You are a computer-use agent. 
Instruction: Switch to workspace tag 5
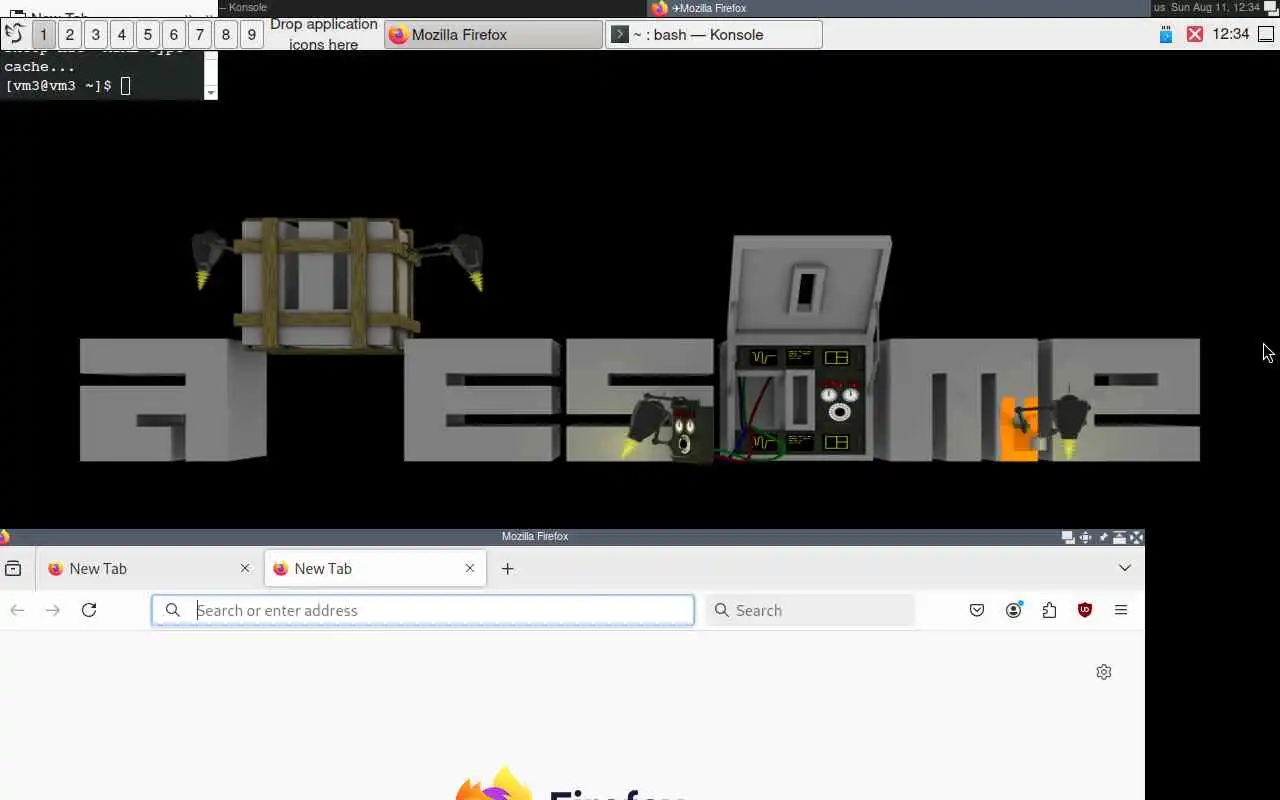pos(147,34)
